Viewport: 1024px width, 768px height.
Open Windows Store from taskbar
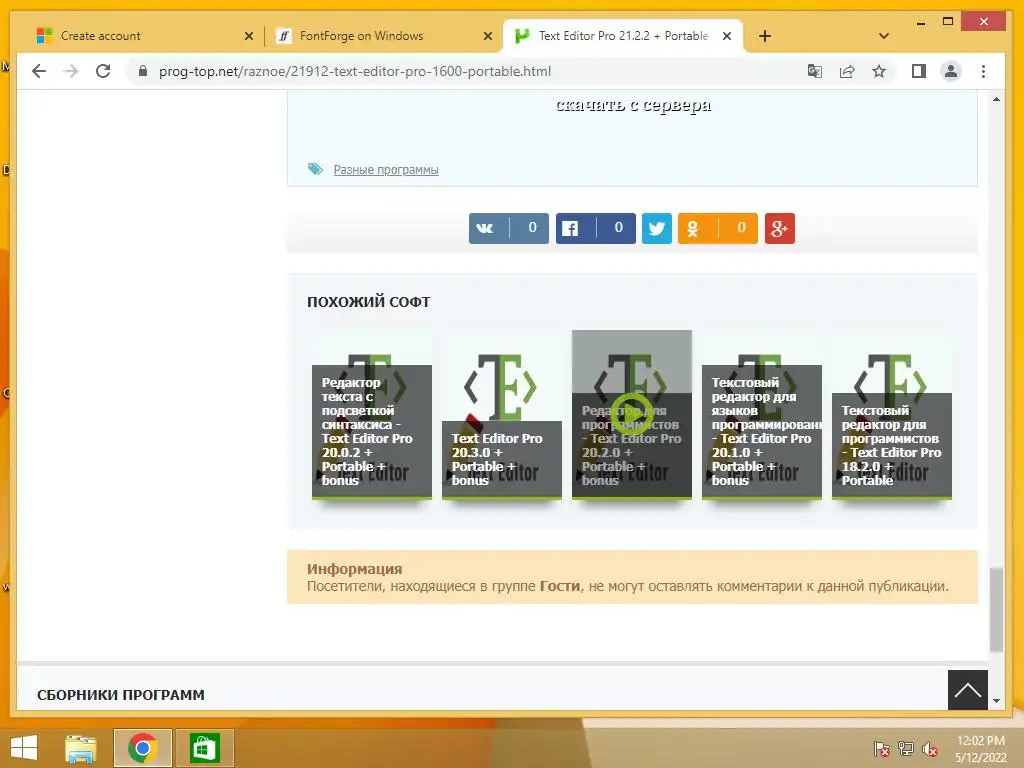204,748
